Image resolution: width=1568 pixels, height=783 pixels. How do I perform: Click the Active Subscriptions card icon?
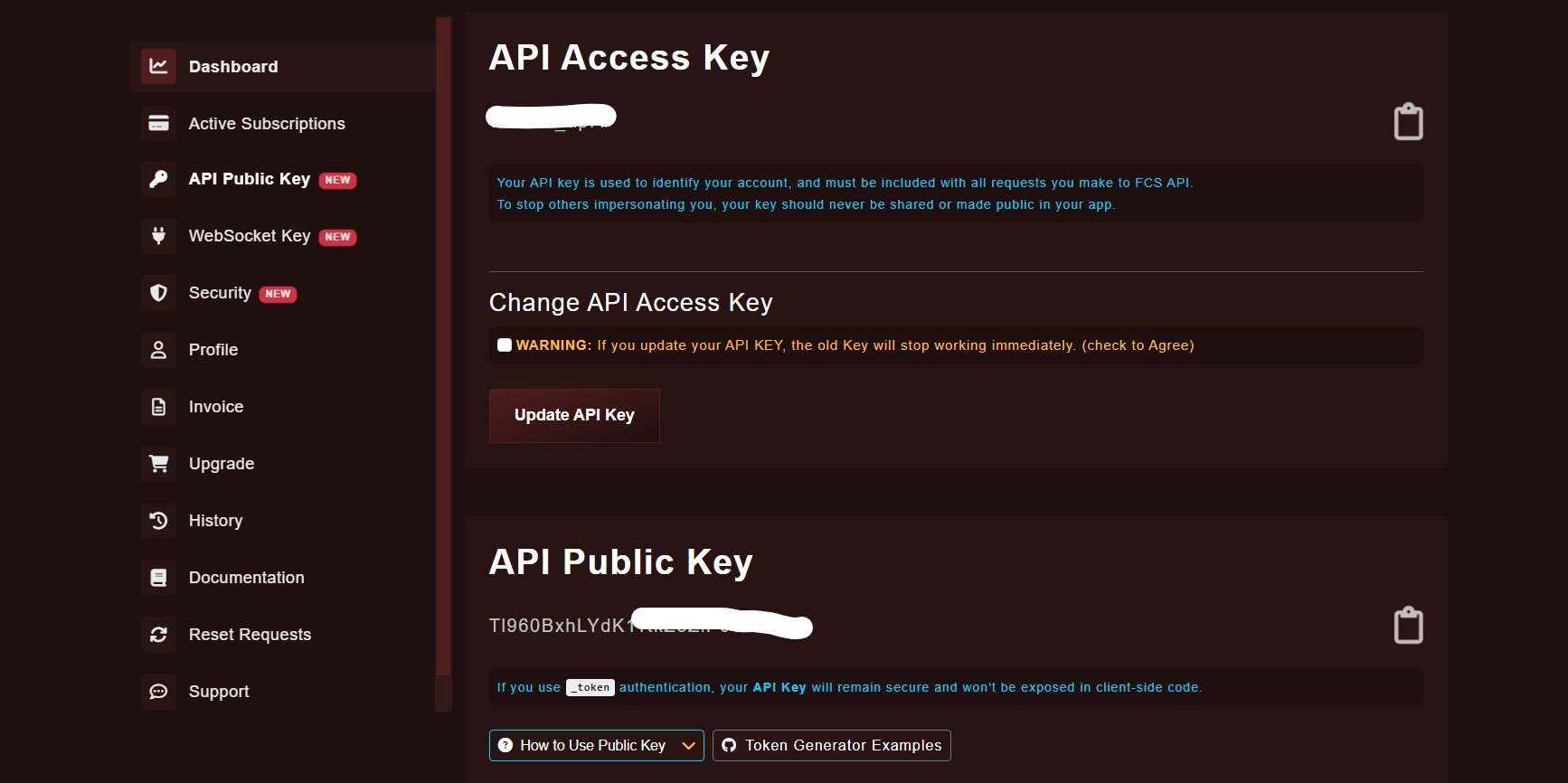[158, 123]
